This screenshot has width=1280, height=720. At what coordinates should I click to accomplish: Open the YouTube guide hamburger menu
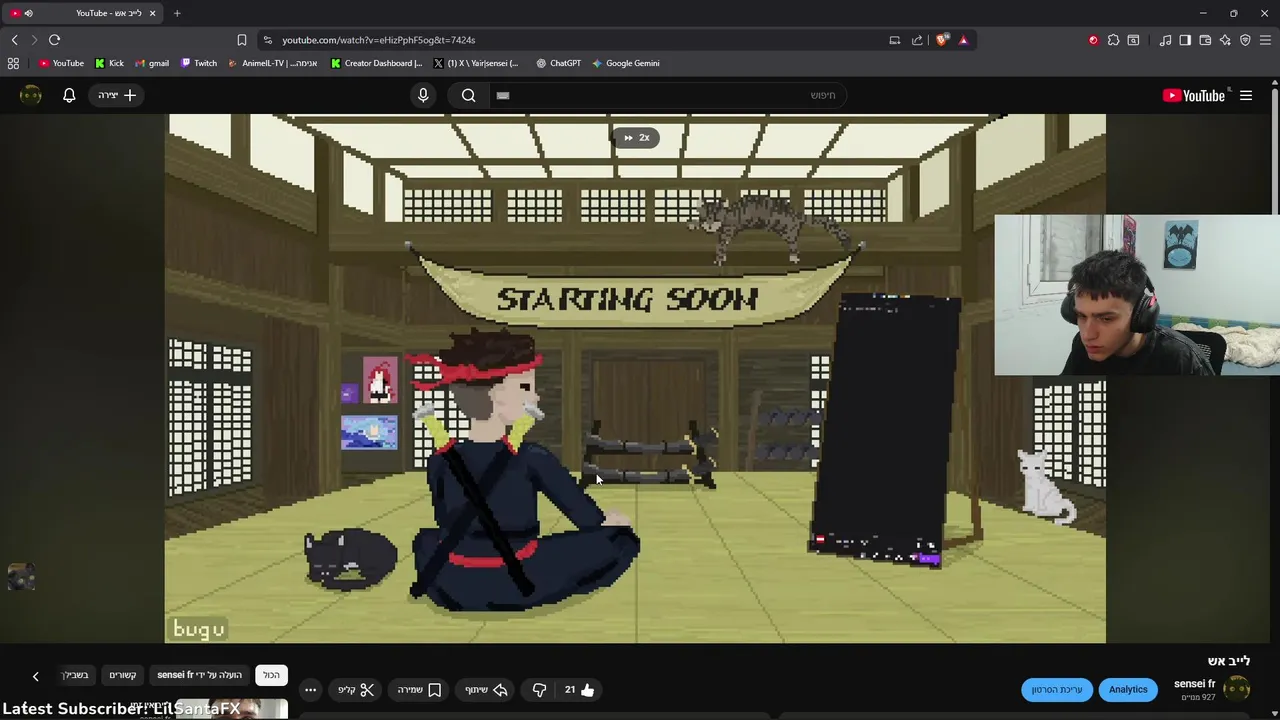1246,95
